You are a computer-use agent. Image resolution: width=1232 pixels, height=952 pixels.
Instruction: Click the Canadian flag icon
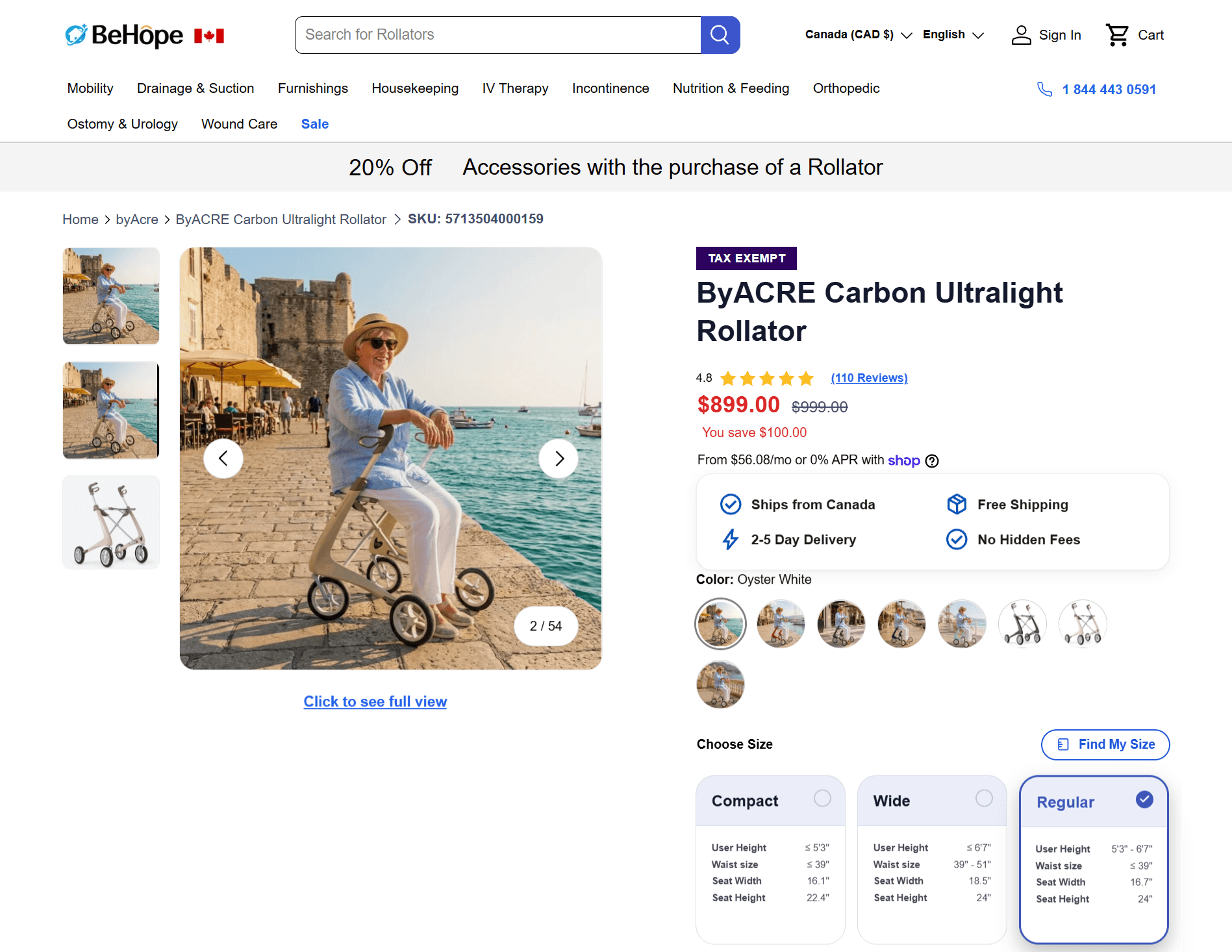coord(209,36)
